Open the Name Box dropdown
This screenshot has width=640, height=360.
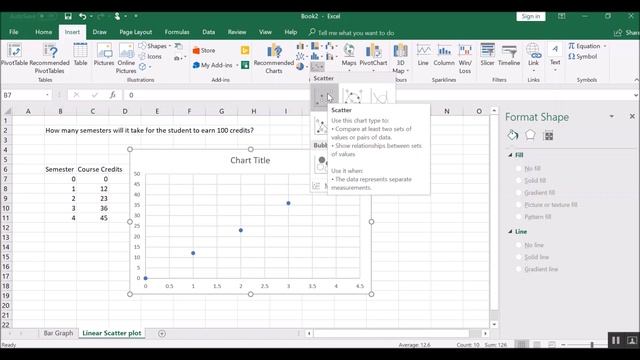[x=47, y=95]
